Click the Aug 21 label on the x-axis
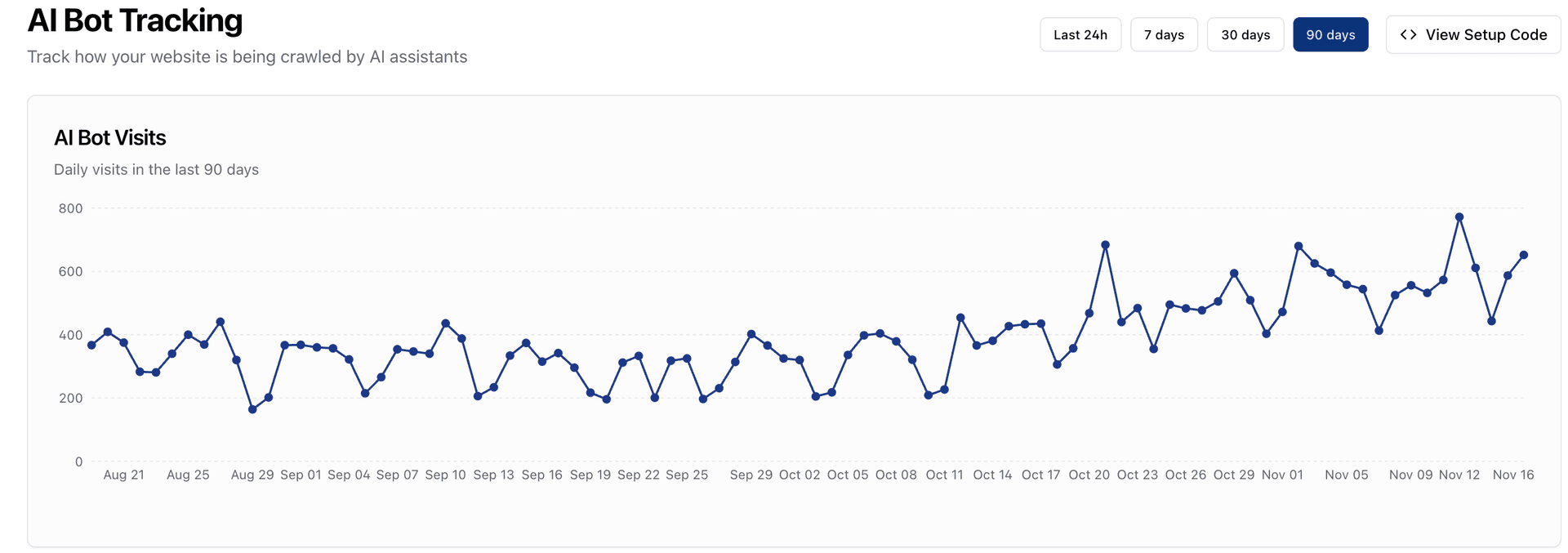1568x553 pixels. click(x=123, y=474)
